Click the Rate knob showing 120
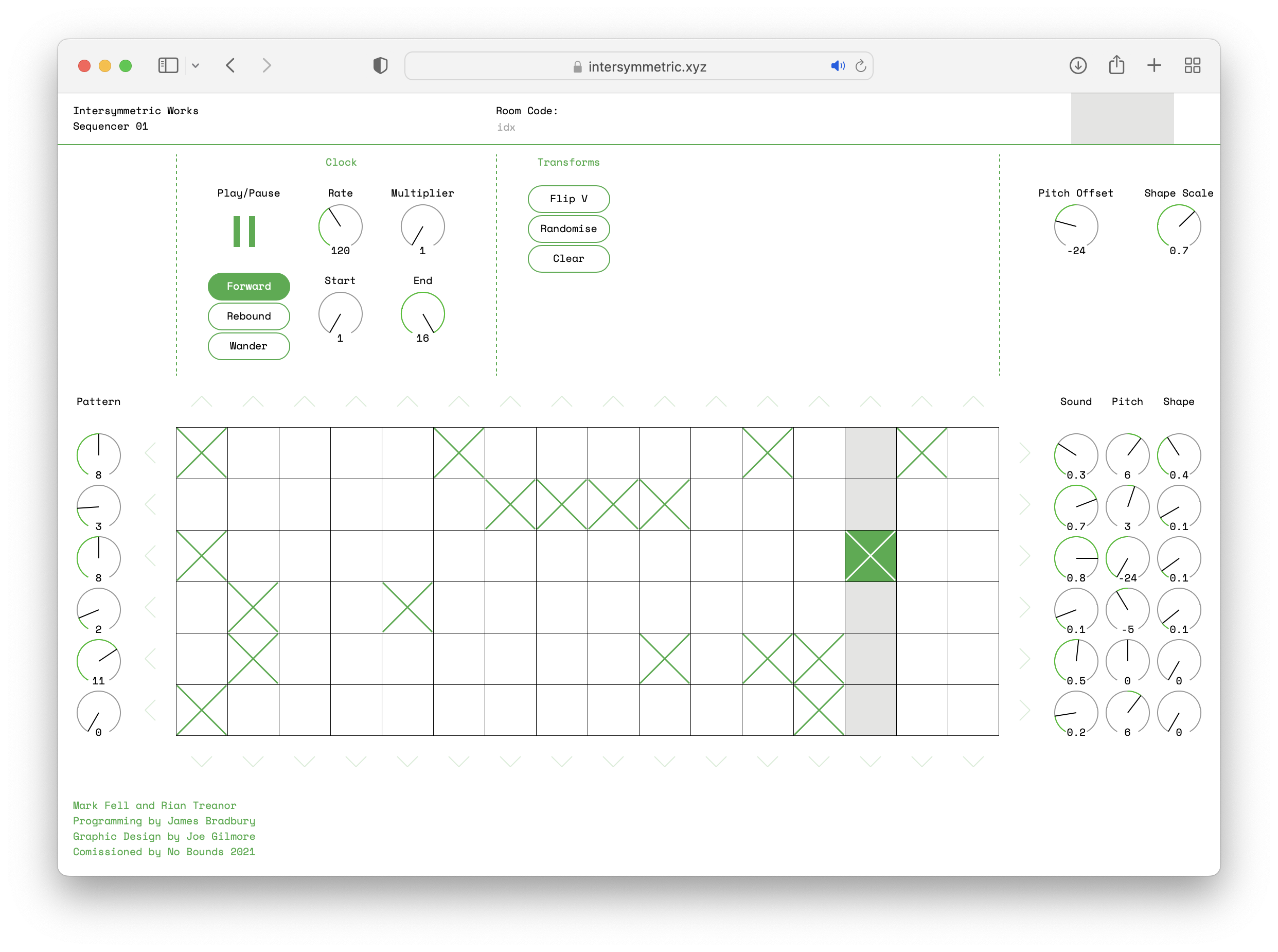 (x=340, y=226)
